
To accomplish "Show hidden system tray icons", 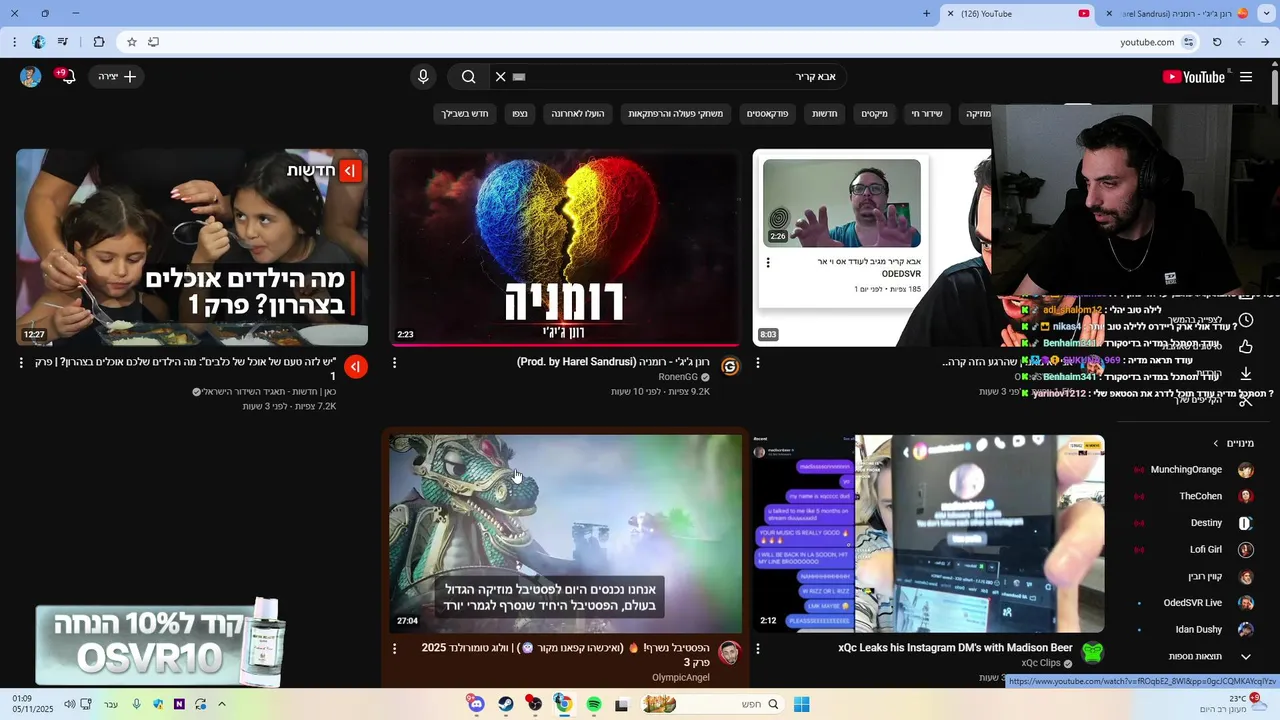I will click(222, 705).
